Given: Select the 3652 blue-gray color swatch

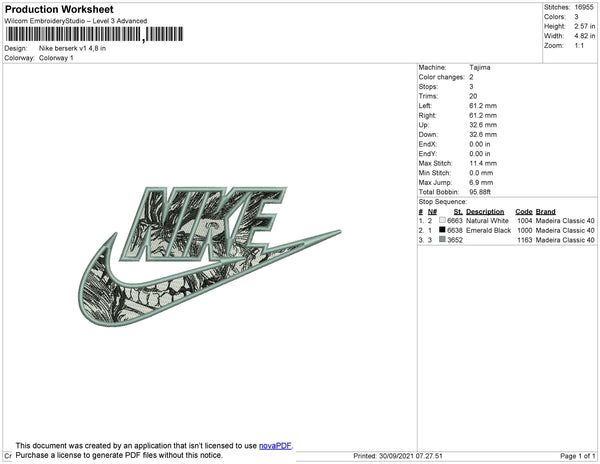Looking at the screenshot, I should 442,239.
